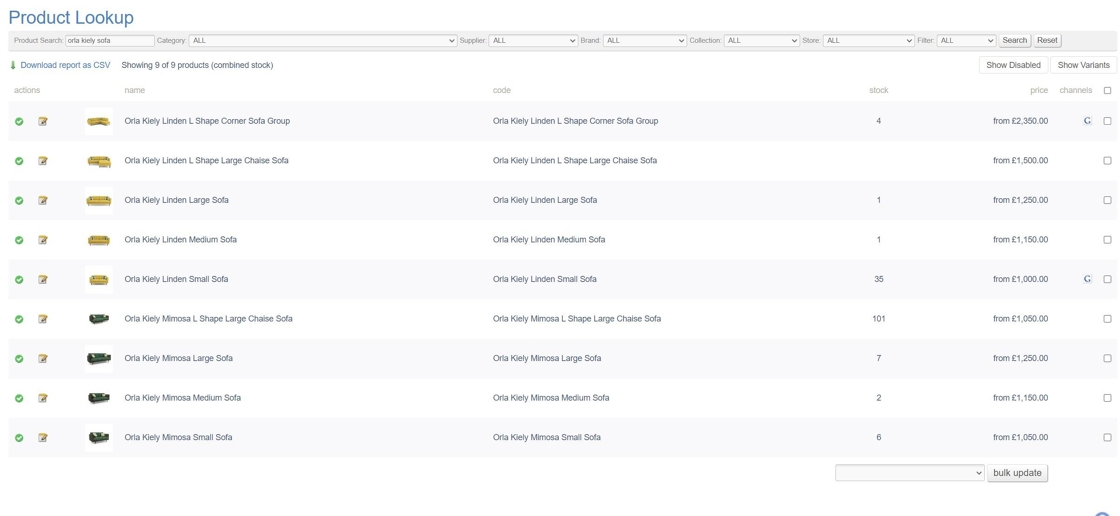This screenshot has width=1120, height=516.
Task: Click code text Orla Kiely Linden Large Sofa
Action: (545, 201)
